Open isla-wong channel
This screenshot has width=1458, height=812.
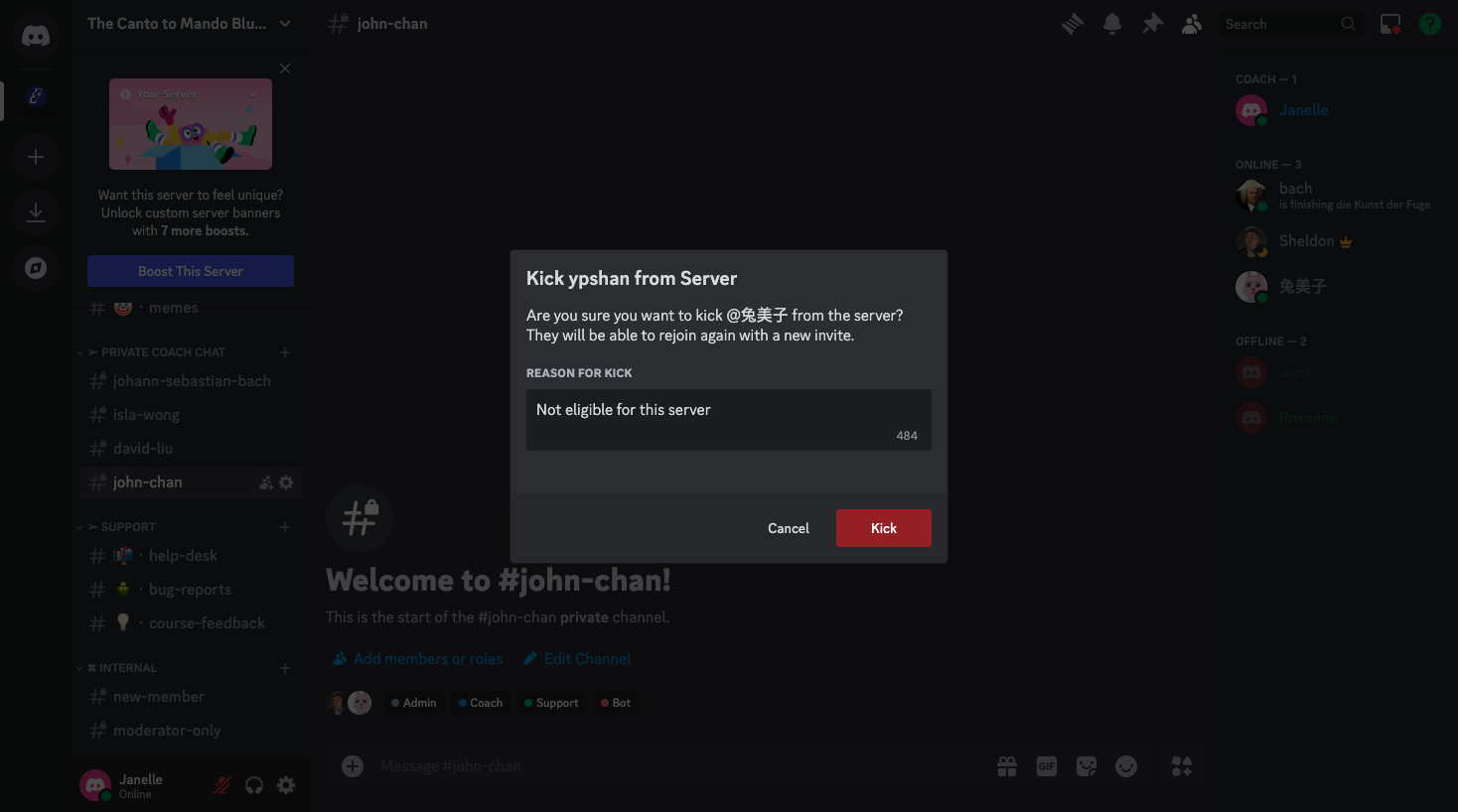tap(191, 415)
